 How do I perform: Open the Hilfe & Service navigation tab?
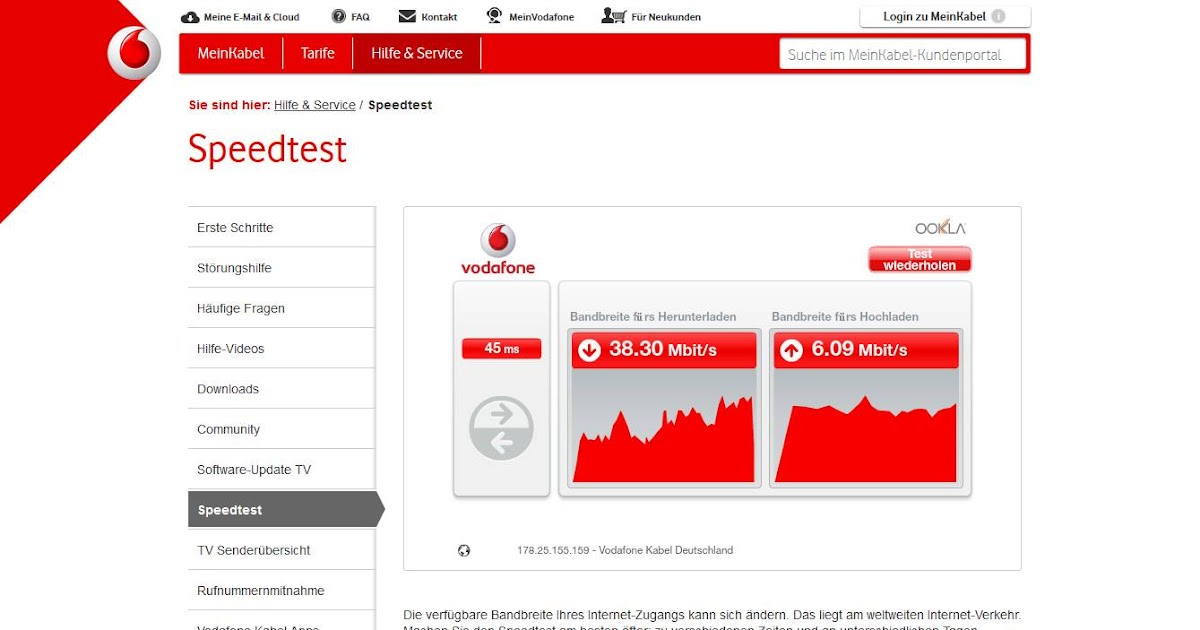pos(417,53)
